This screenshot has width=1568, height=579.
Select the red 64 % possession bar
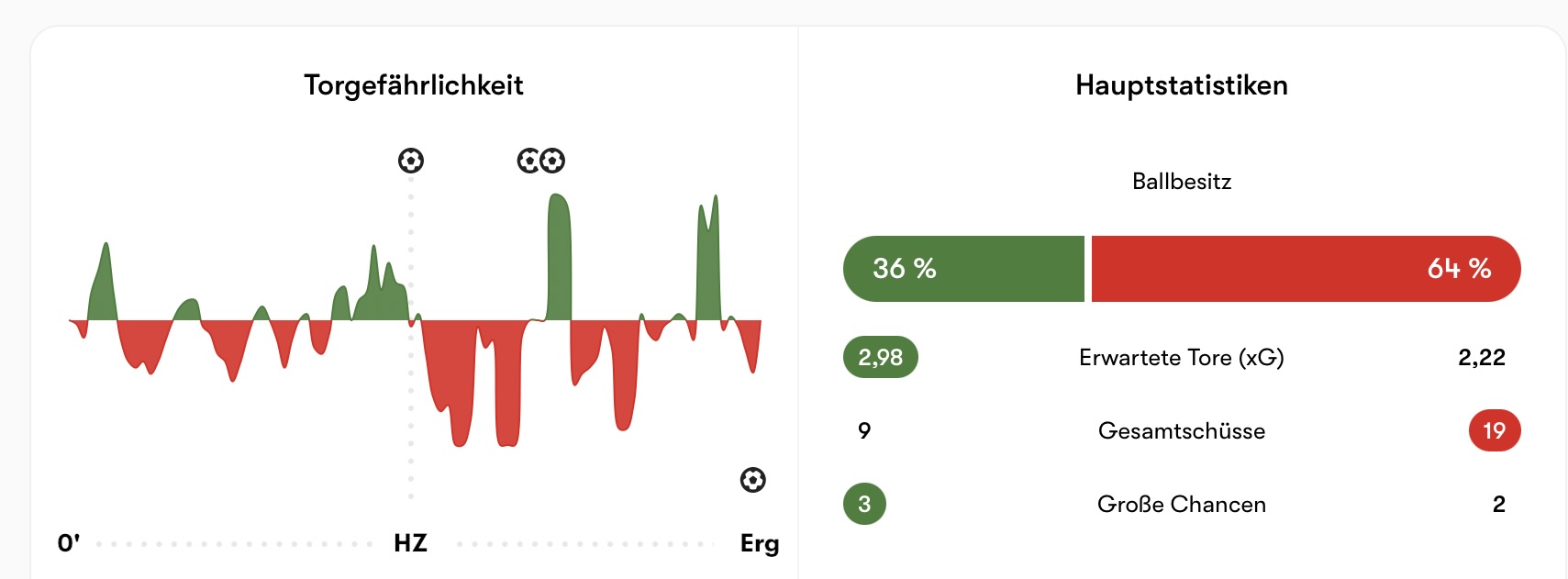pyautogui.click(x=1306, y=269)
